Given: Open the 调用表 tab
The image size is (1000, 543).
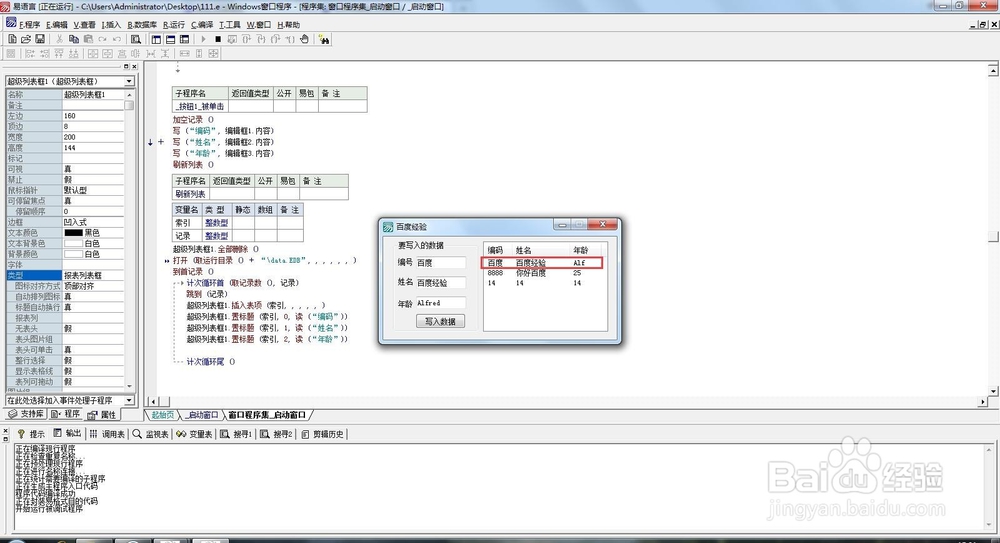Looking at the screenshot, I should [107, 434].
